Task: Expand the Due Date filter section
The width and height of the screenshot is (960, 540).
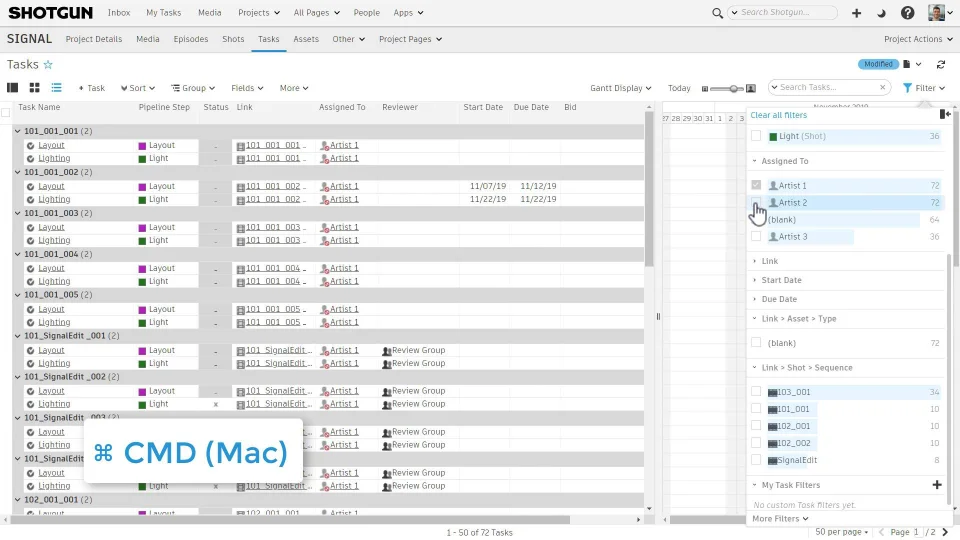Action: pyautogui.click(x=779, y=299)
